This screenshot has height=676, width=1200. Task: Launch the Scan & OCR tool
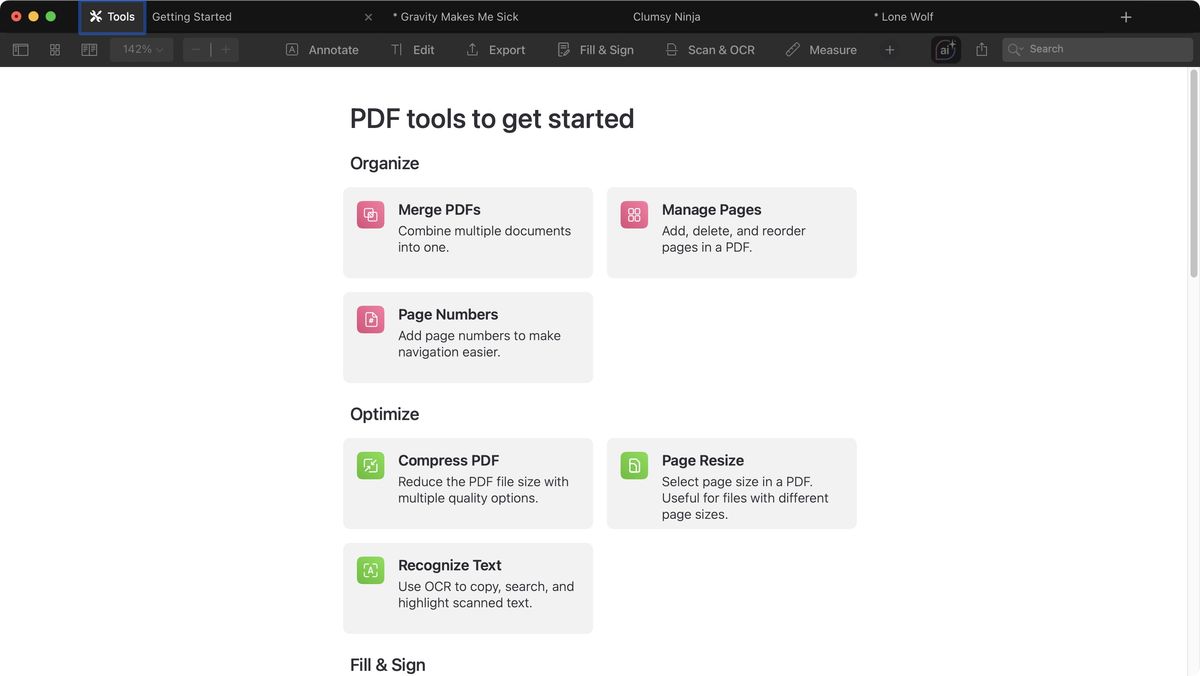[x=709, y=48]
